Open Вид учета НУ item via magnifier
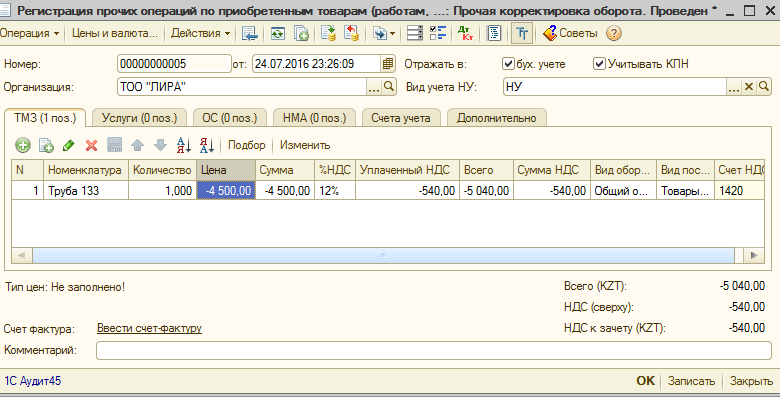 (764, 87)
